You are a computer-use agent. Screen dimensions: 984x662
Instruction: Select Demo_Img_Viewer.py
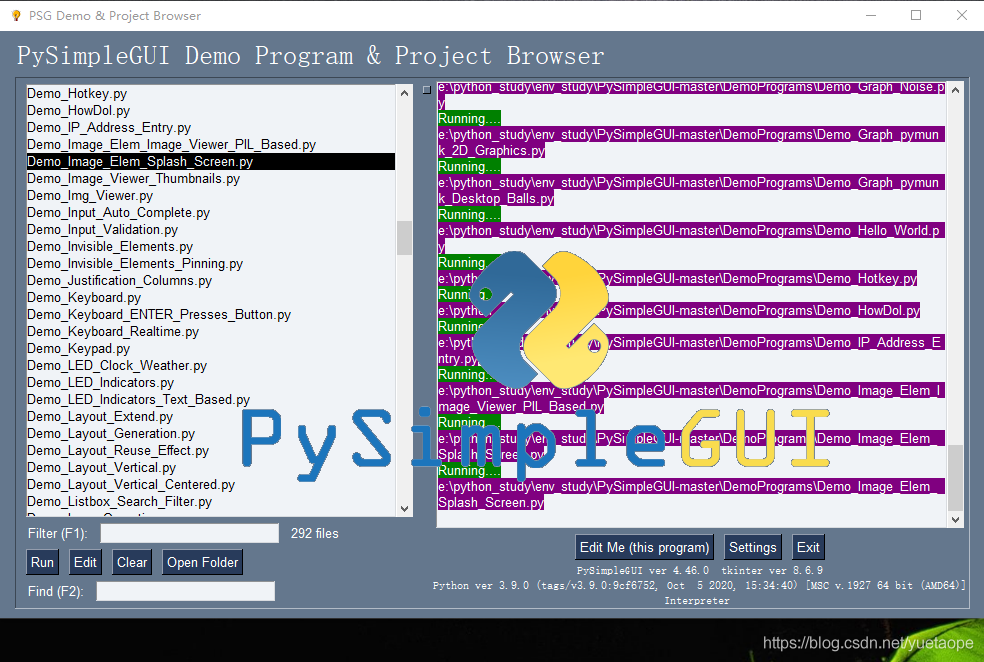[211, 195]
